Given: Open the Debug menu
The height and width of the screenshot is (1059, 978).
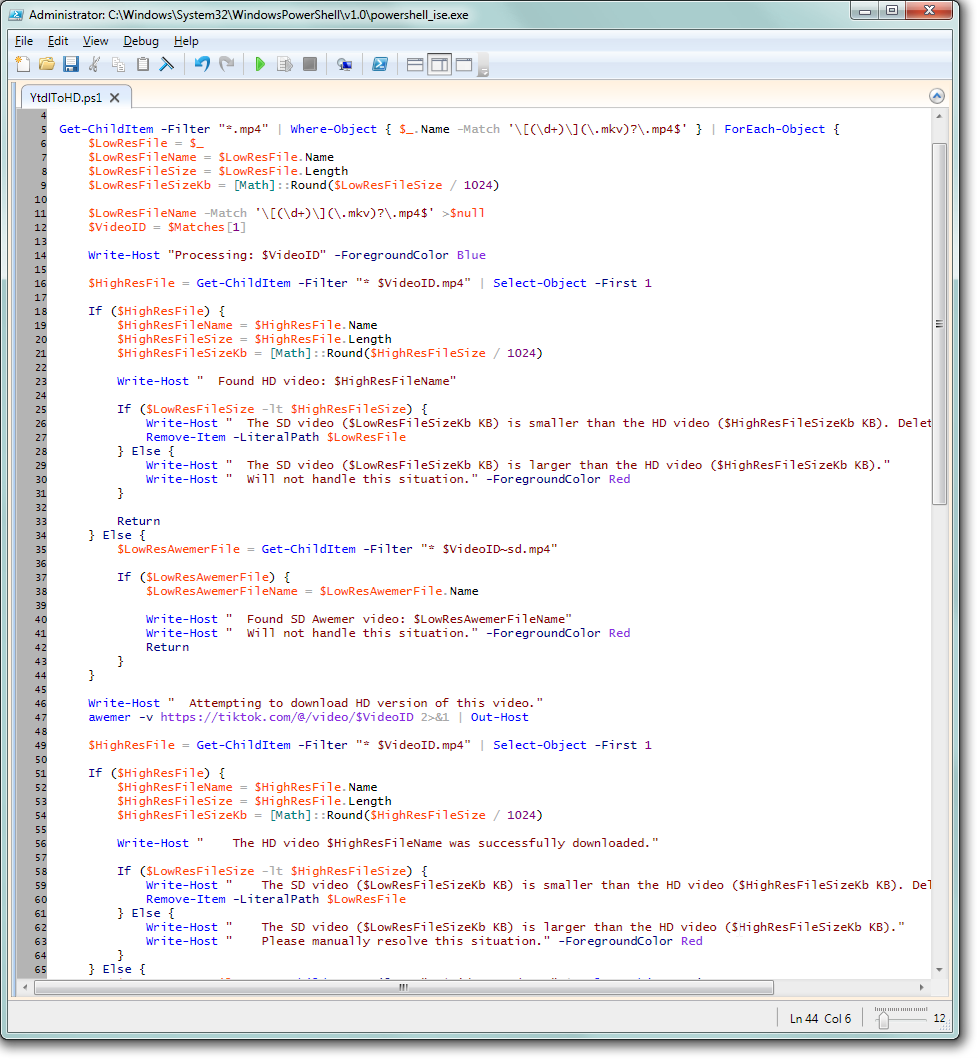Looking at the screenshot, I should click(141, 41).
